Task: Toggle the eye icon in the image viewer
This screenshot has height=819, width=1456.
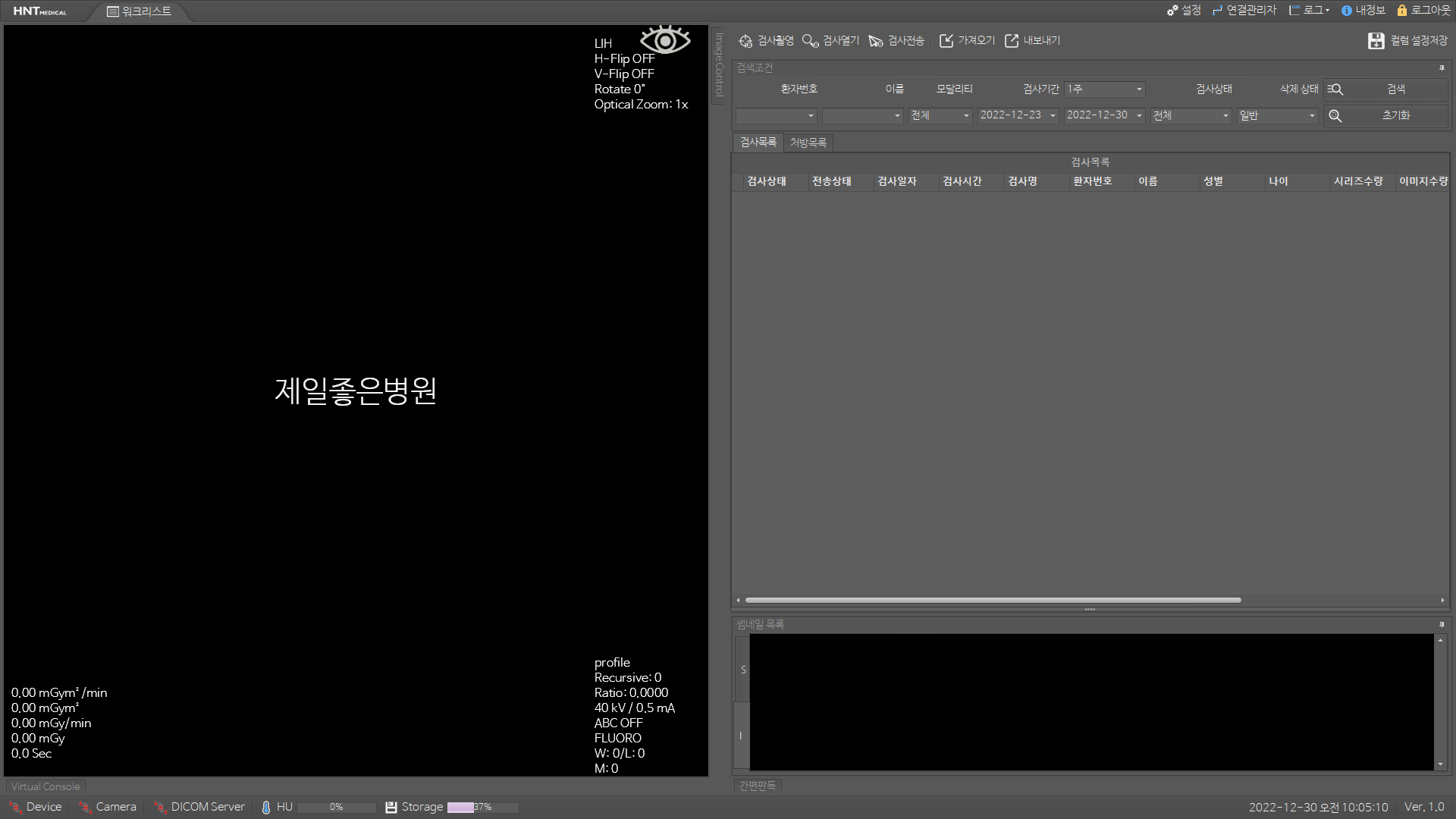Action: coord(665,40)
